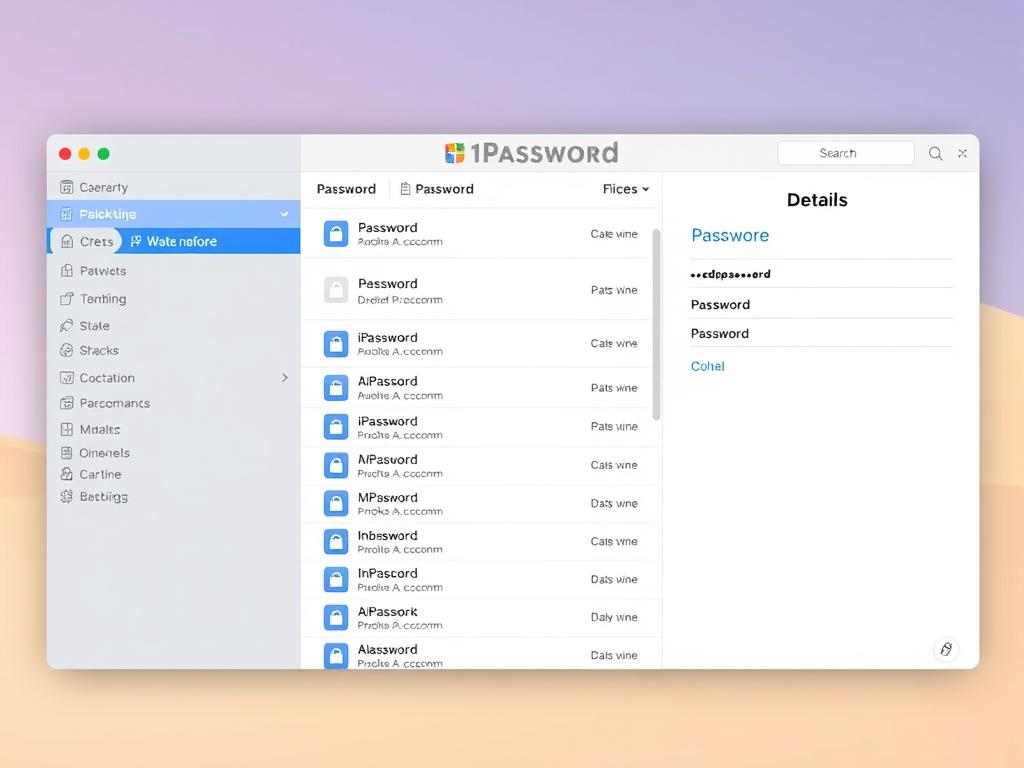Image resolution: width=1024 pixels, height=768 pixels.
Task: Select the first Password tab
Action: (346, 189)
